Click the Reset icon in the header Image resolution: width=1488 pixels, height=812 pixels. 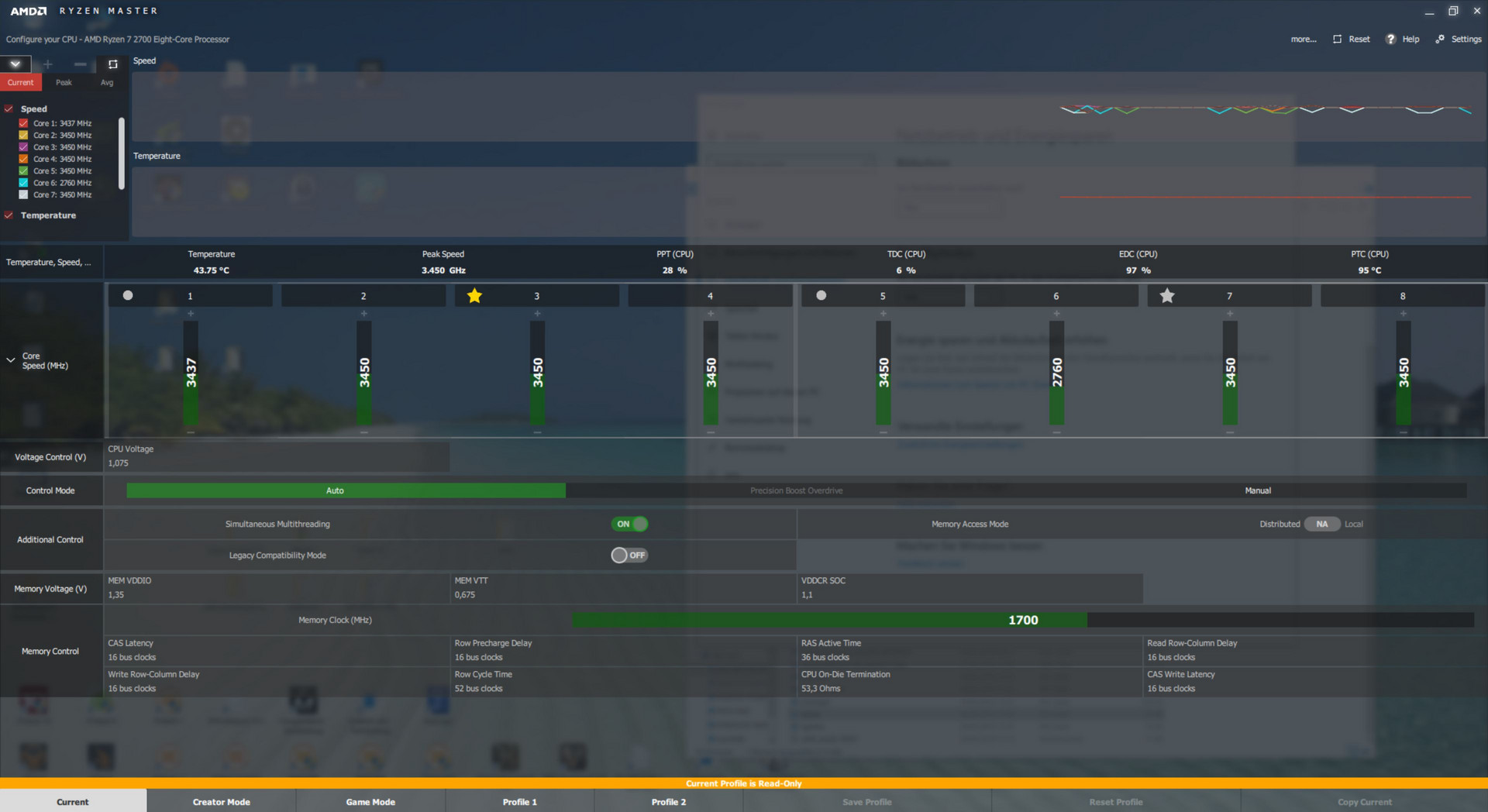click(1337, 39)
